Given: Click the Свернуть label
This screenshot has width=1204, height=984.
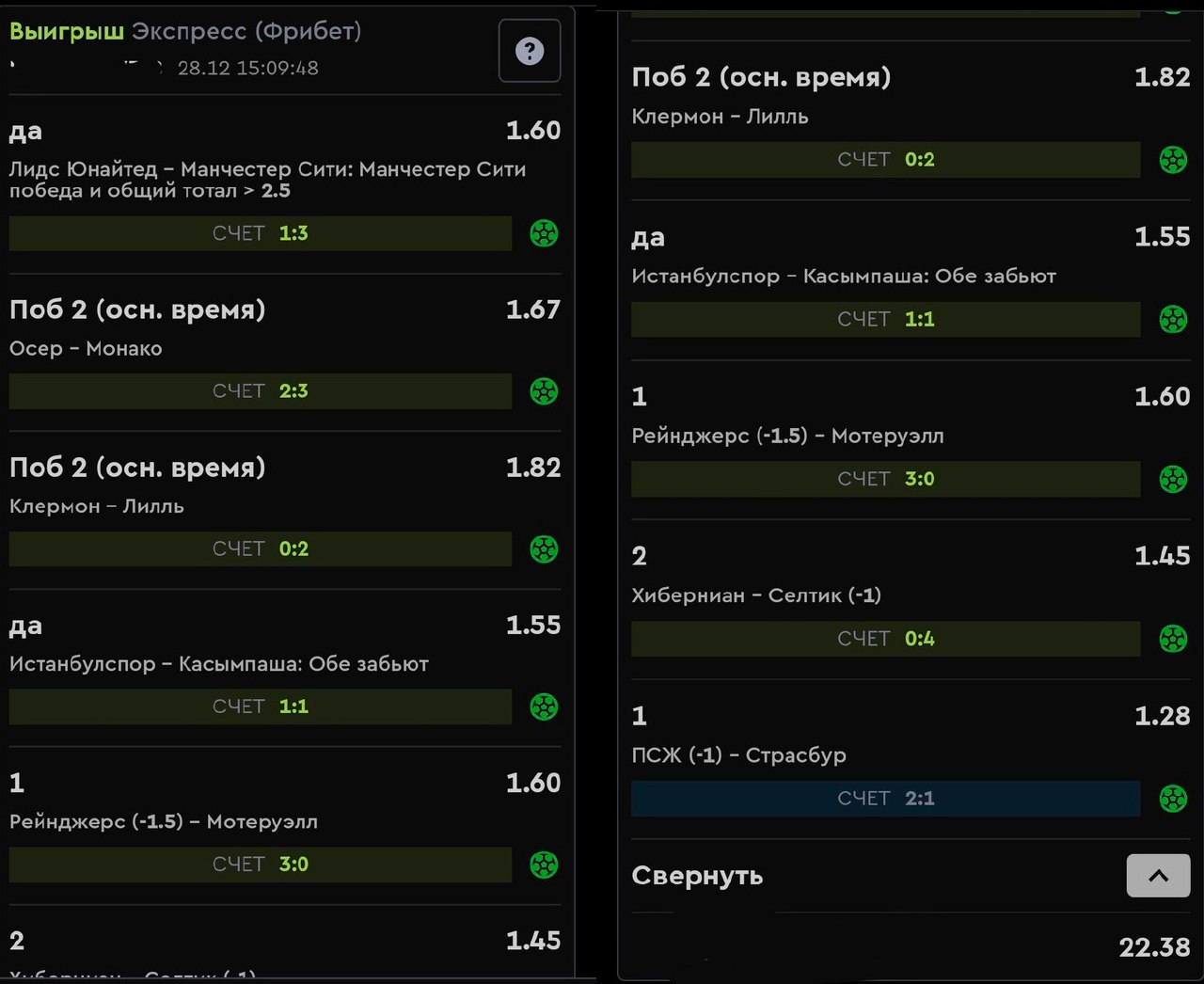Looking at the screenshot, I should (697, 876).
